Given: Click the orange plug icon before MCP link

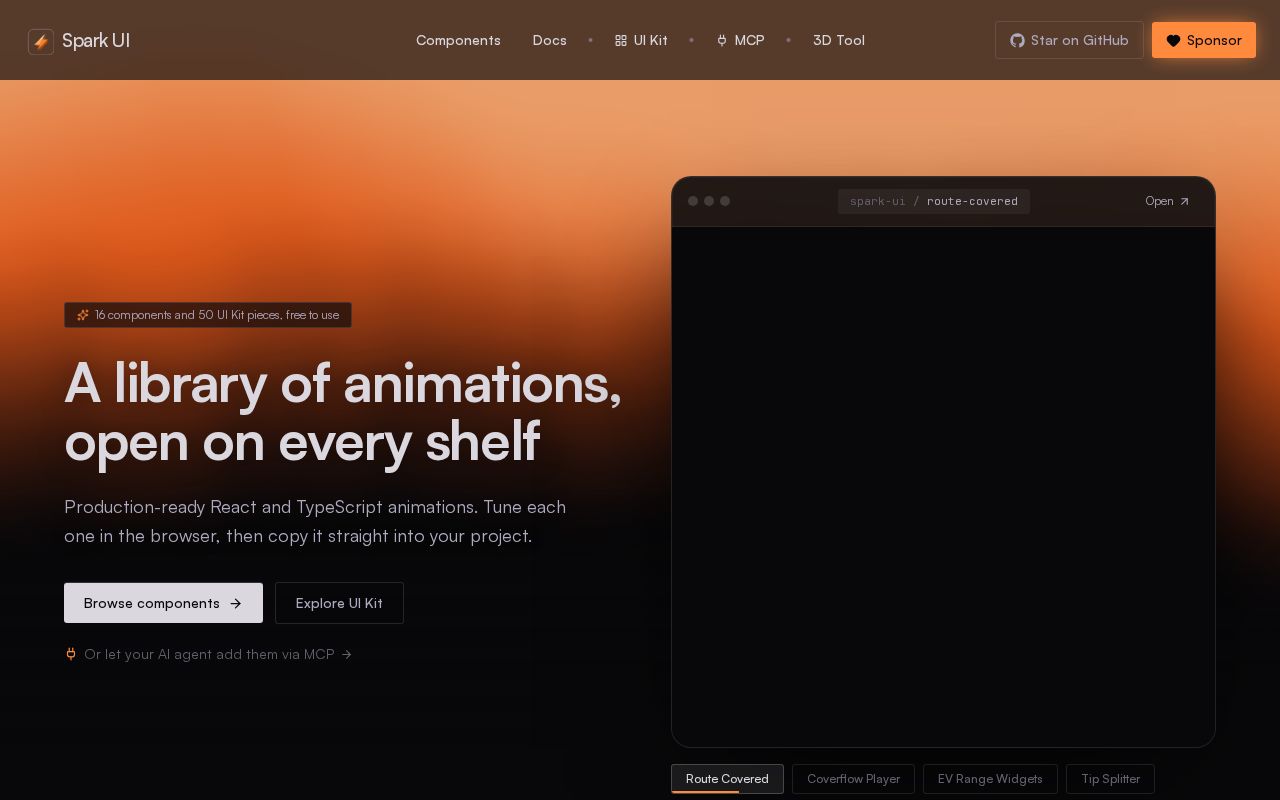Looking at the screenshot, I should [71, 654].
